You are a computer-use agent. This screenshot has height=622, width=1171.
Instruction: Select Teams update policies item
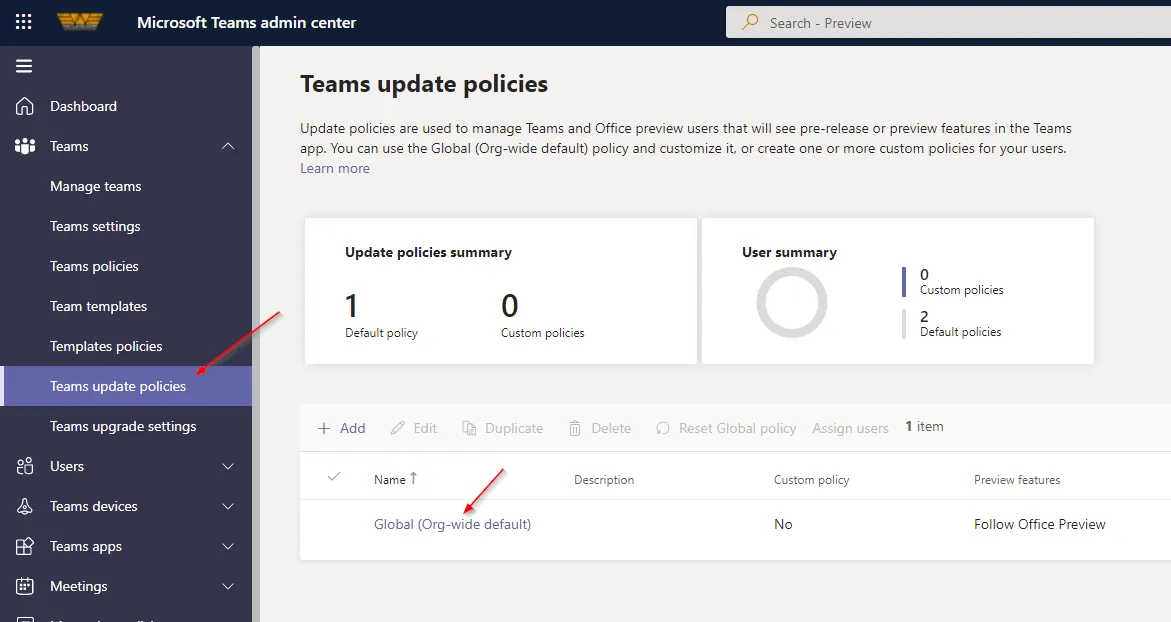(126, 386)
